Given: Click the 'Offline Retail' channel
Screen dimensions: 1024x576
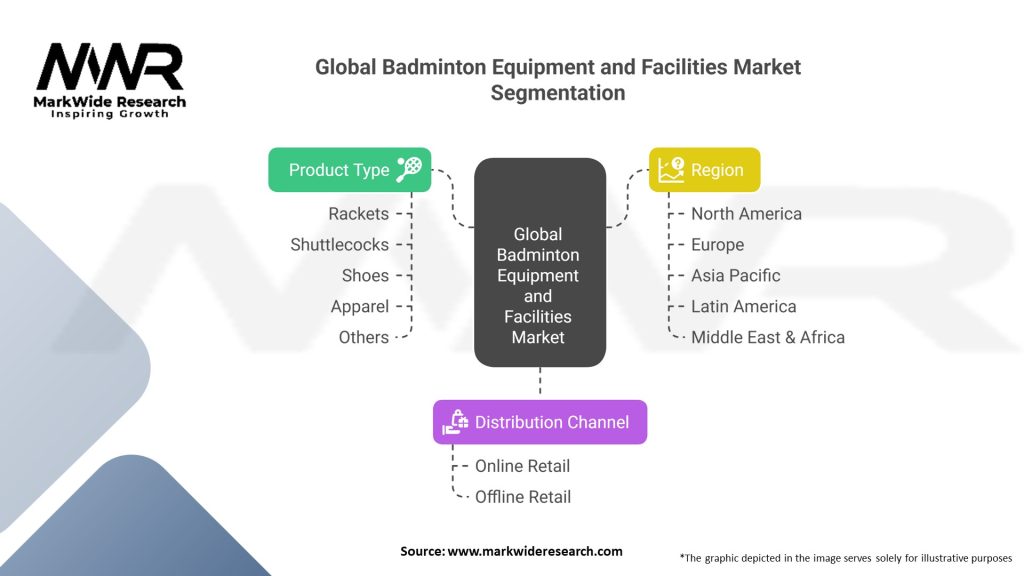Looking at the screenshot, I should [522, 496].
